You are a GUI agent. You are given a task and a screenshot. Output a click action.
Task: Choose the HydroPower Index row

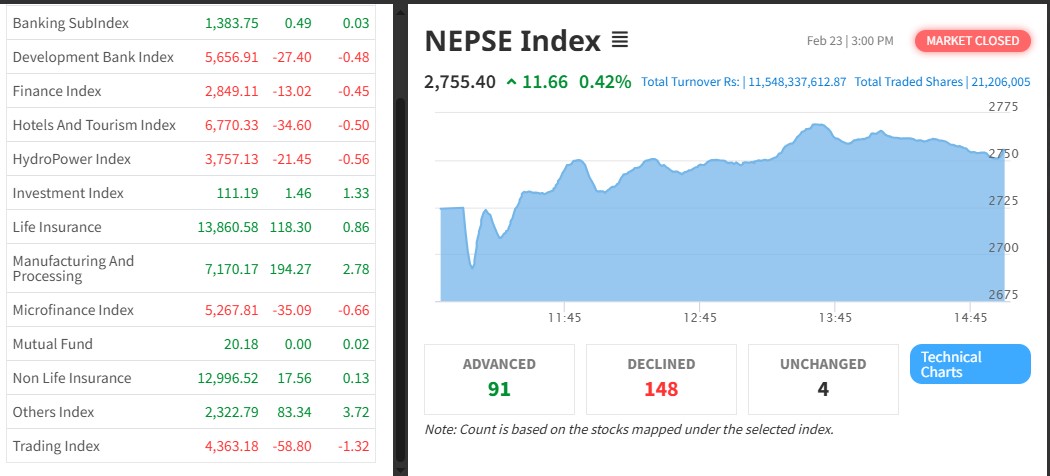coord(72,159)
